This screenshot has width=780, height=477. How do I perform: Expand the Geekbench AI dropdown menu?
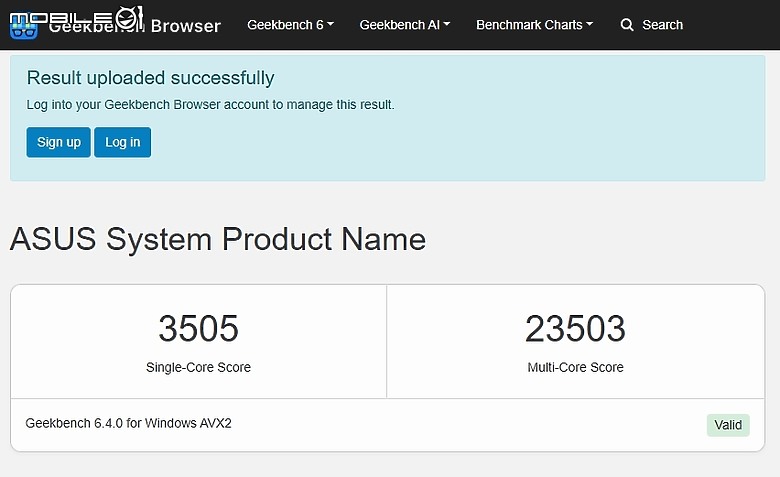[404, 25]
